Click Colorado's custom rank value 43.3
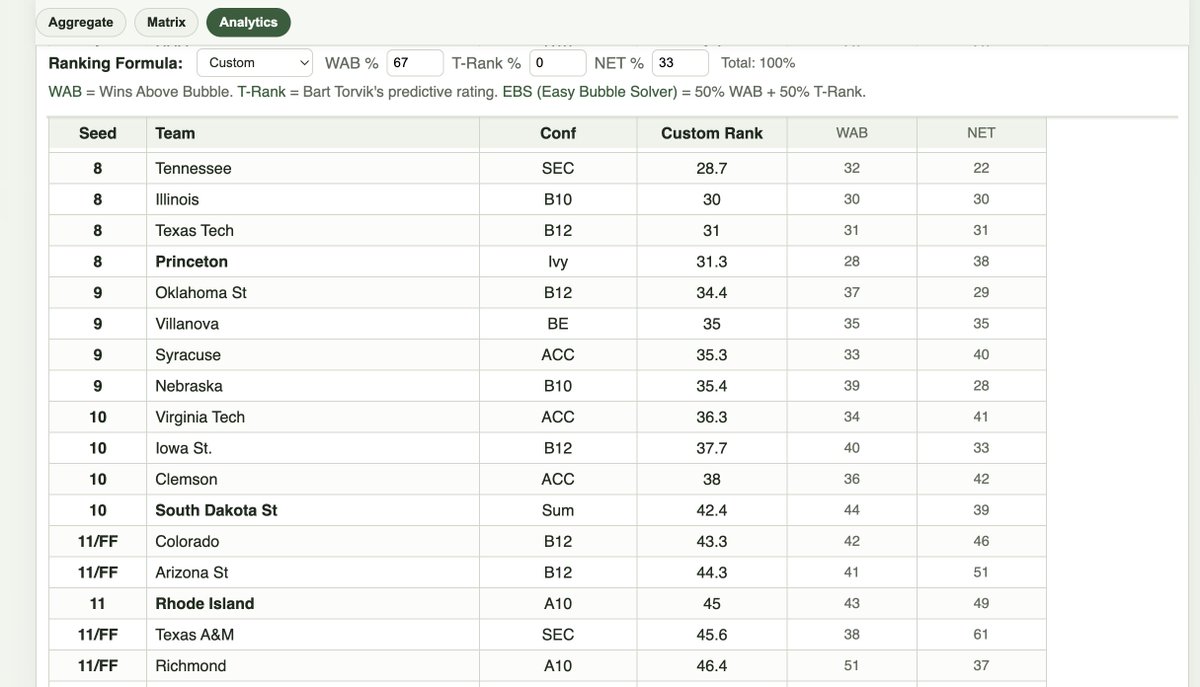The width and height of the screenshot is (1200, 687). (x=712, y=540)
